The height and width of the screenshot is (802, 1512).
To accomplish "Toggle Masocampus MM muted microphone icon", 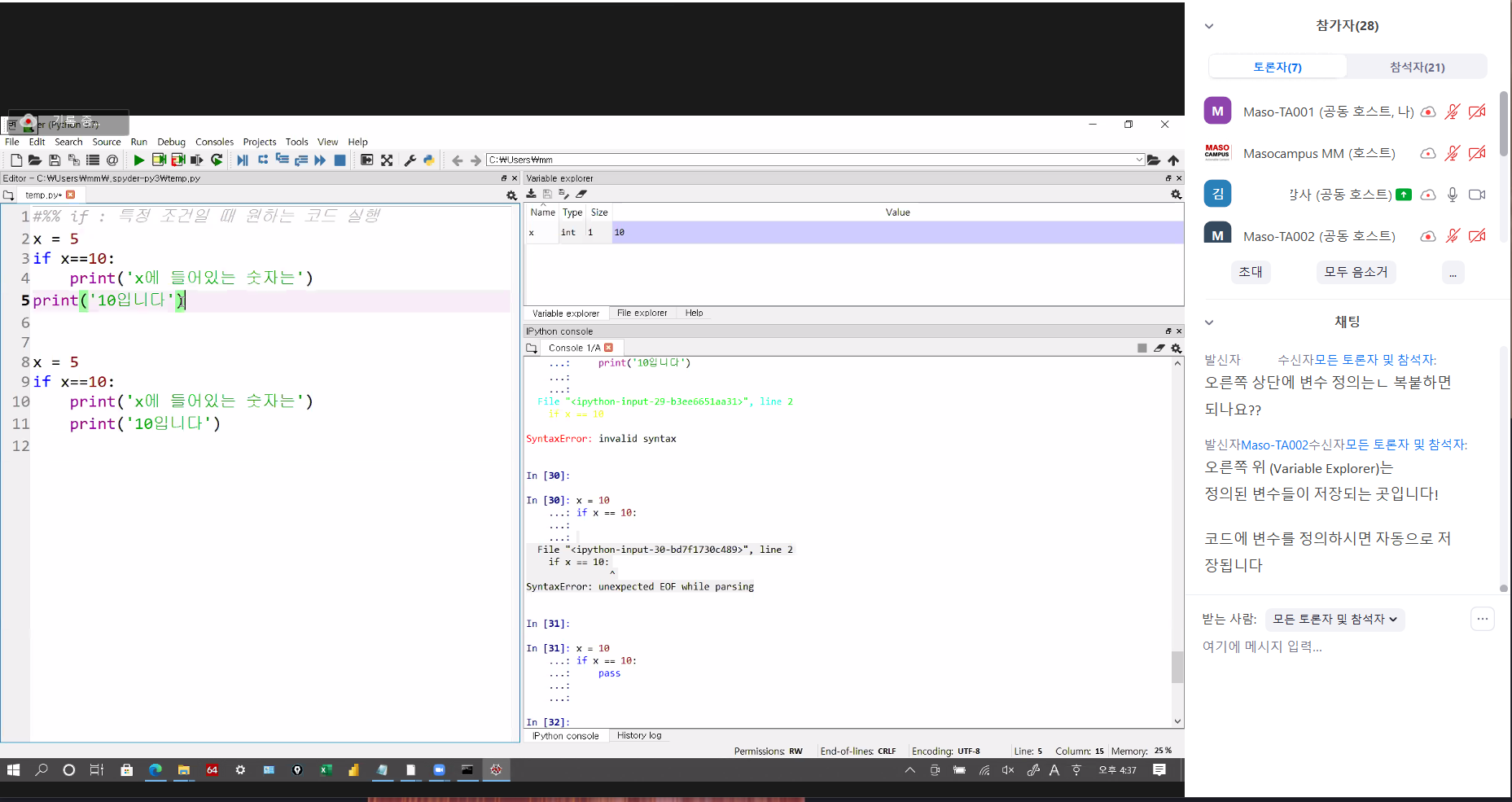I will point(1453,153).
